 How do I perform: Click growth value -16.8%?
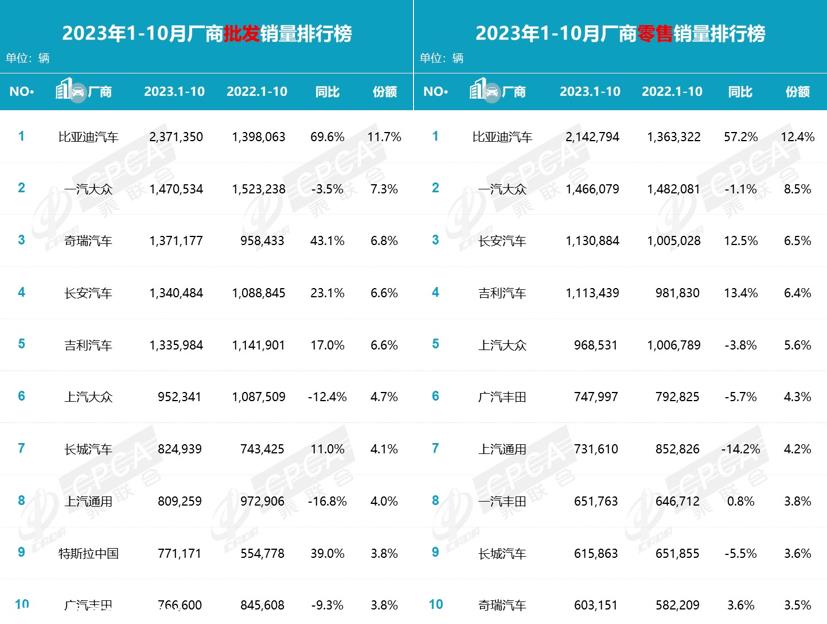327,501
